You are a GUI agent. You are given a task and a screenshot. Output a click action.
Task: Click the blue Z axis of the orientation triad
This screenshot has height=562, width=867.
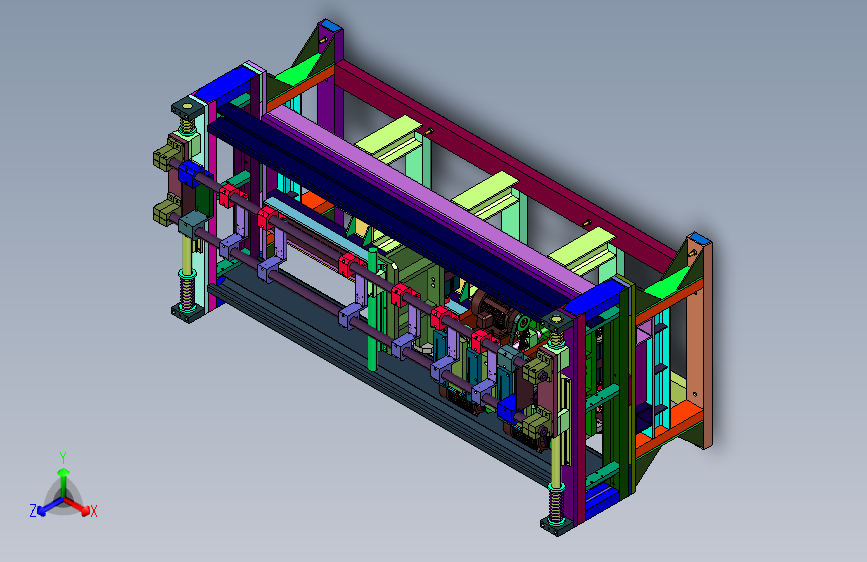pos(50,507)
